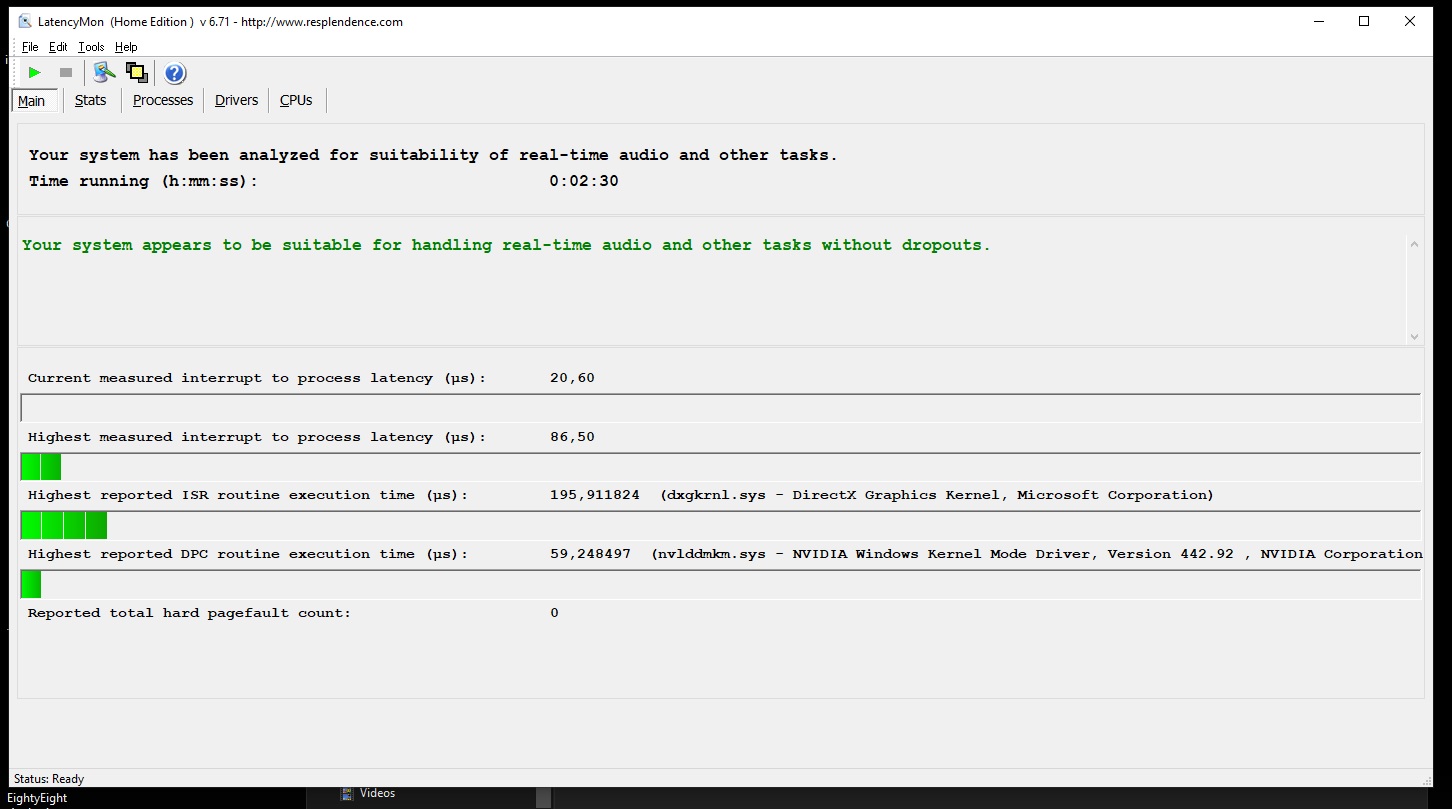The height and width of the screenshot is (809, 1452).
Task: Open the Videos window from the taskbar
Action: [378, 793]
